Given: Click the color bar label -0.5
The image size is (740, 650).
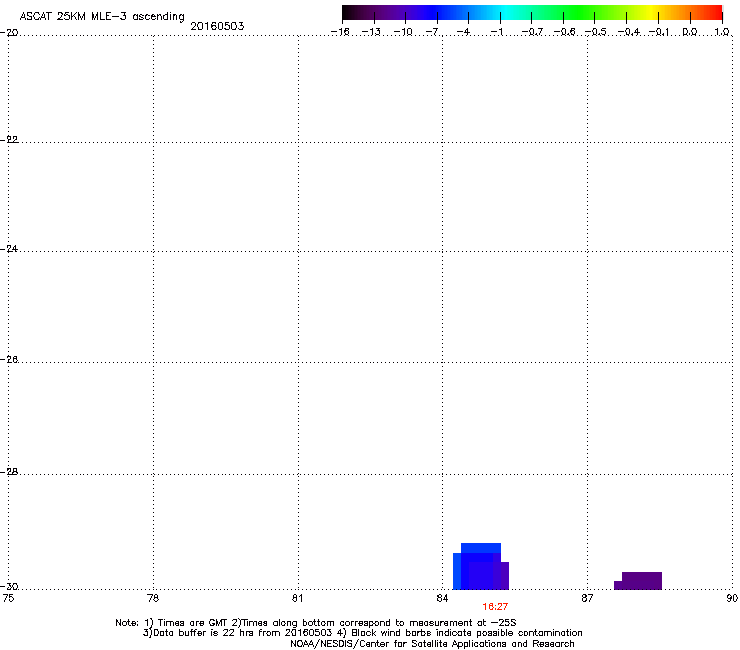Looking at the screenshot, I should click(596, 32).
